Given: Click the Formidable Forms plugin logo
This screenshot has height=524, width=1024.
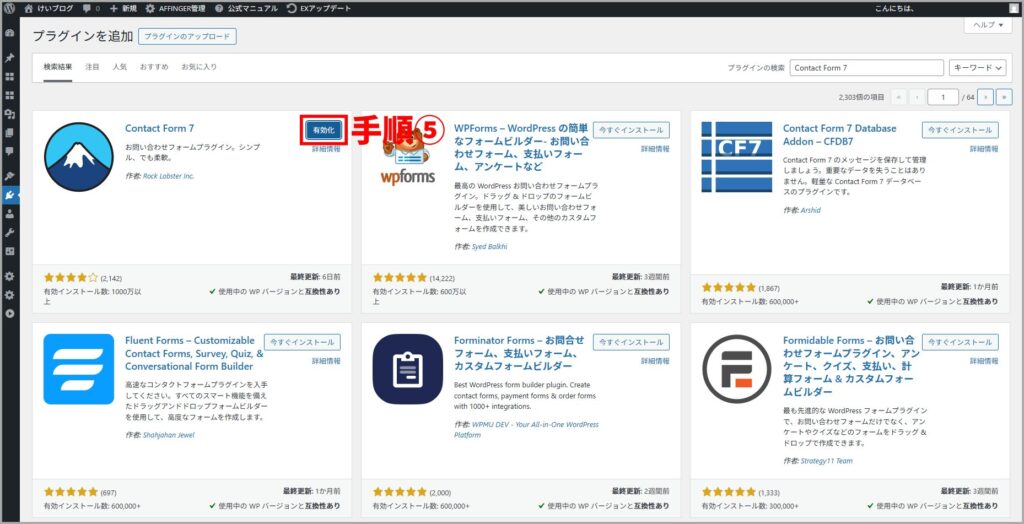Looking at the screenshot, I should (735, 368).
